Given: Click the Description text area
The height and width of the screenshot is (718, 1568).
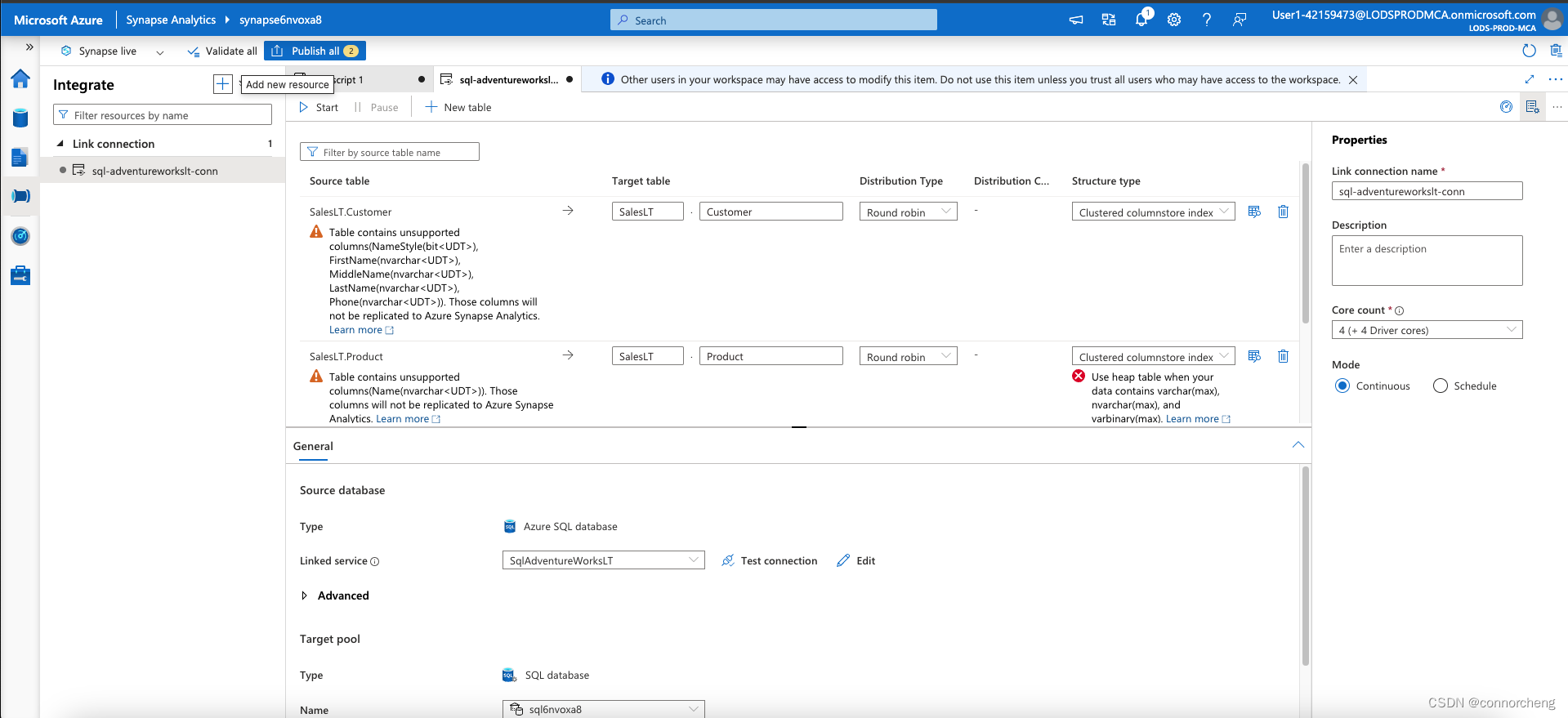Looking at the screenshot, I should click(1427, 261).
